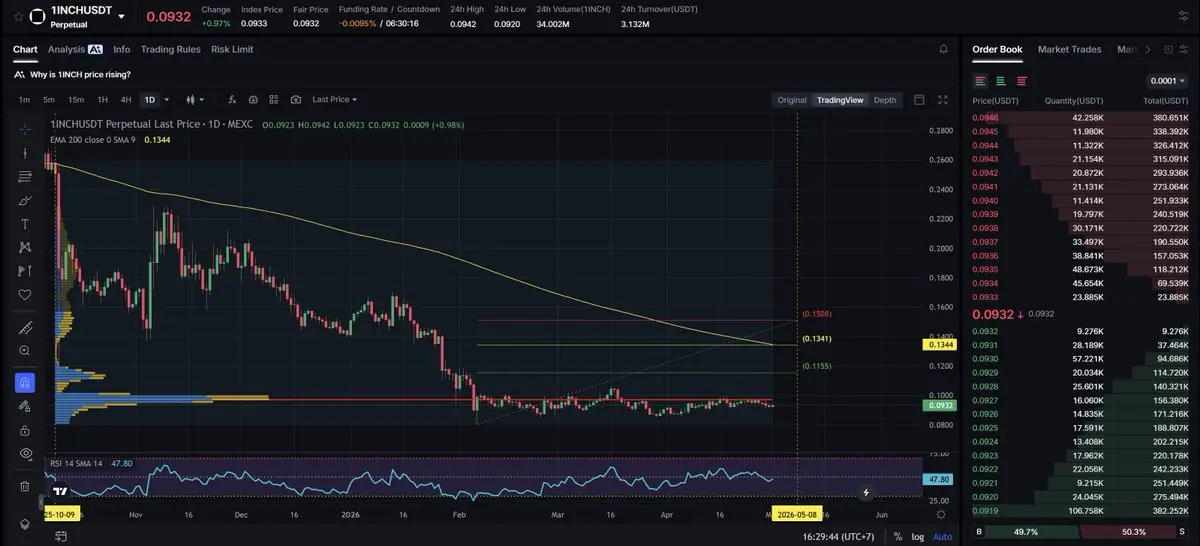Toggle lock all drawings padlock
The height and width of the screenshot is (546, 1200).
pyautogui.click(x=25, y=430)
